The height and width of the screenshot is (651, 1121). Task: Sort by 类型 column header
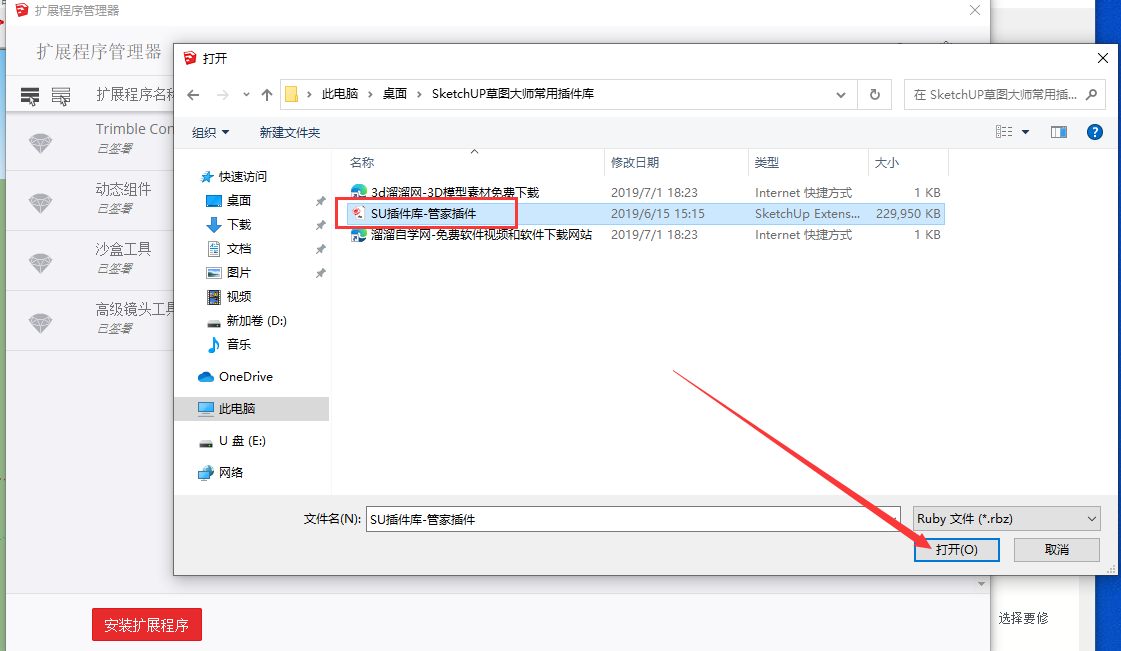(x=766, y=162)
